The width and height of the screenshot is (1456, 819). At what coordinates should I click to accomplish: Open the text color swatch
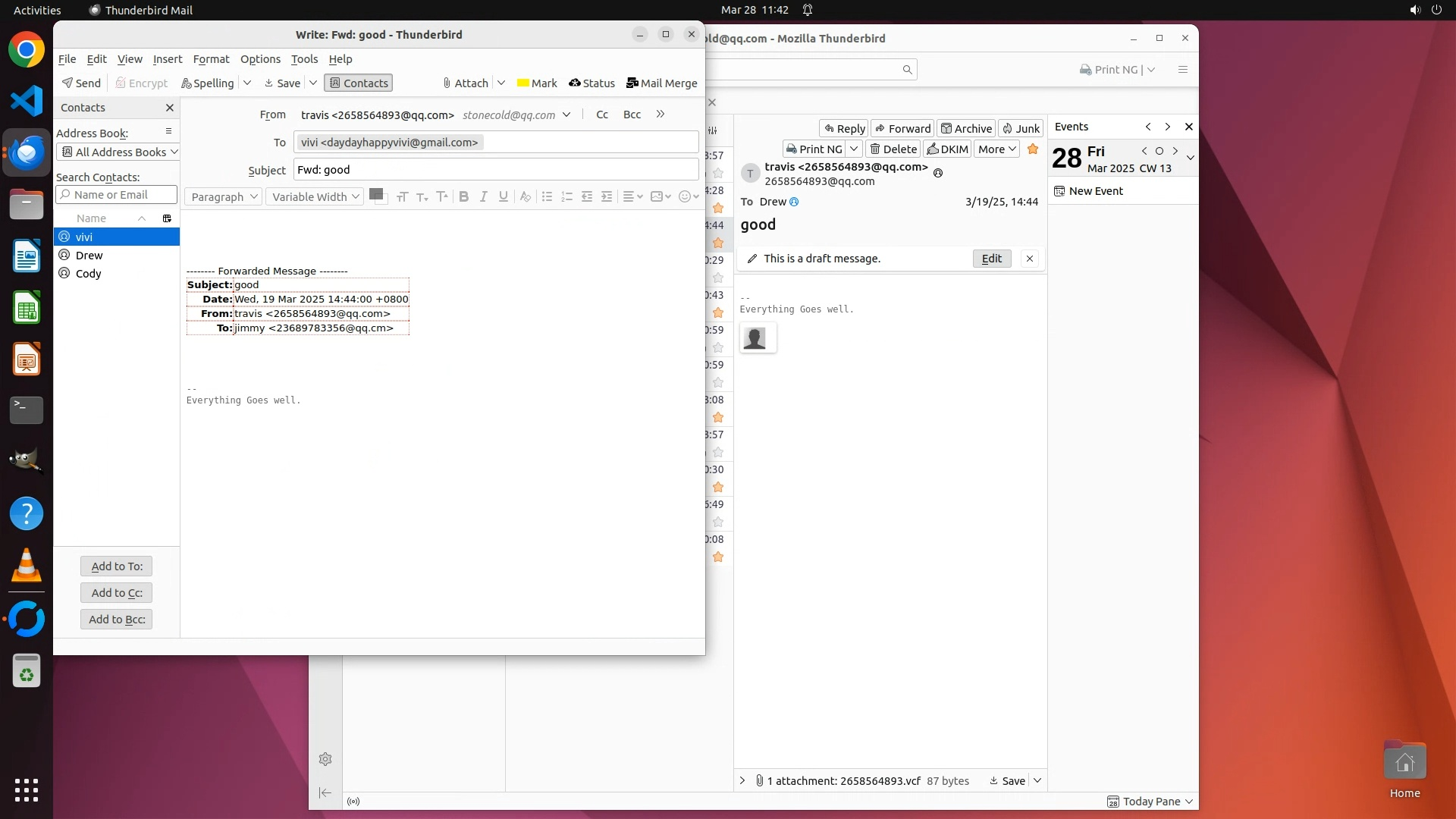[x=376, y=195]
